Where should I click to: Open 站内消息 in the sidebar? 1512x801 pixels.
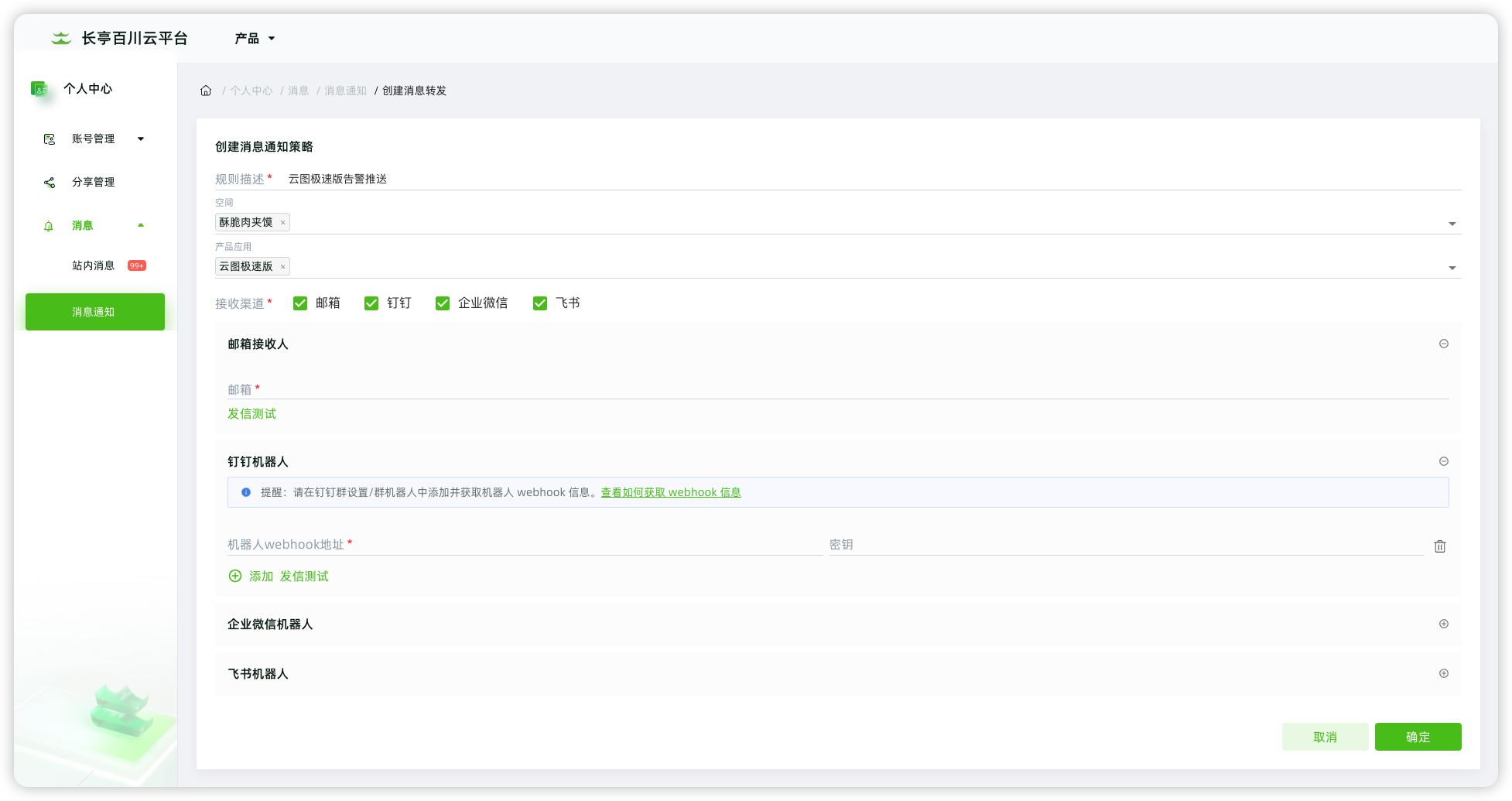(x=94, y=265)
